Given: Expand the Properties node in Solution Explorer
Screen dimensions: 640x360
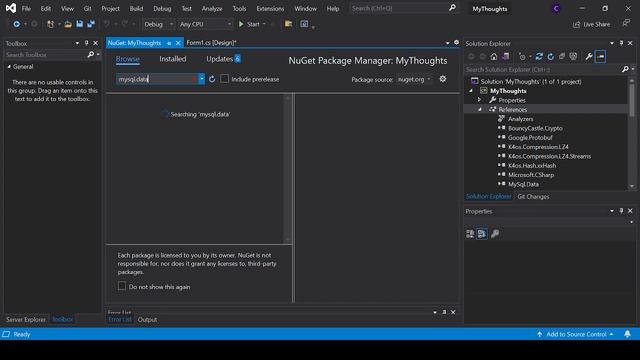Looking at the screenshot, I should click(480, 100).
